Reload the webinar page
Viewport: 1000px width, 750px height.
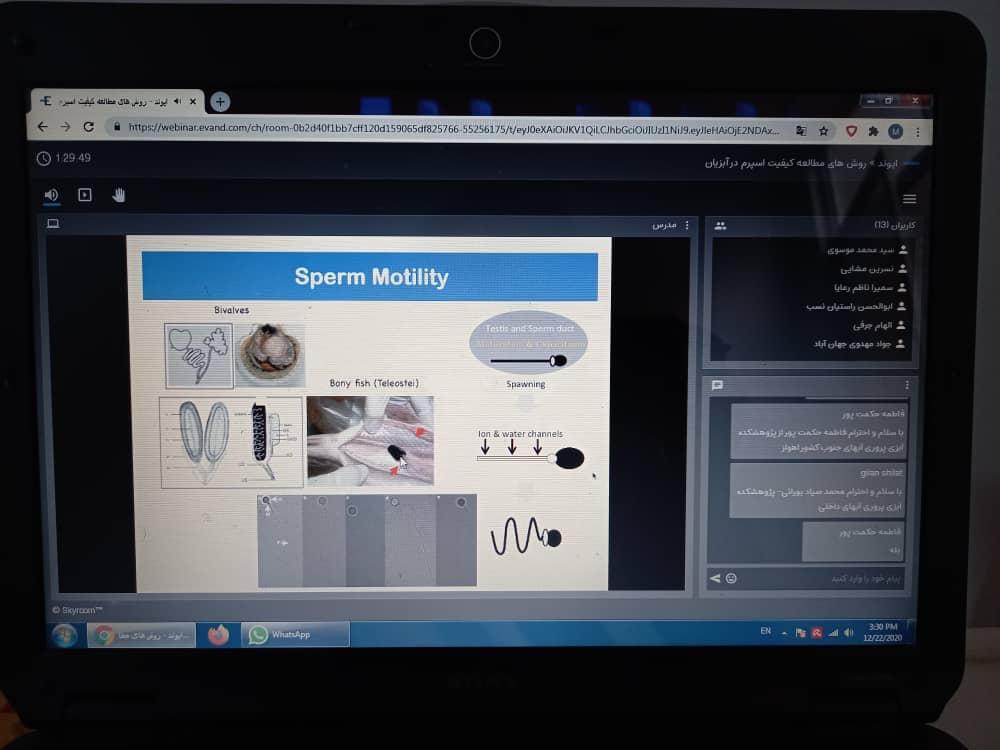coord(89,127)
